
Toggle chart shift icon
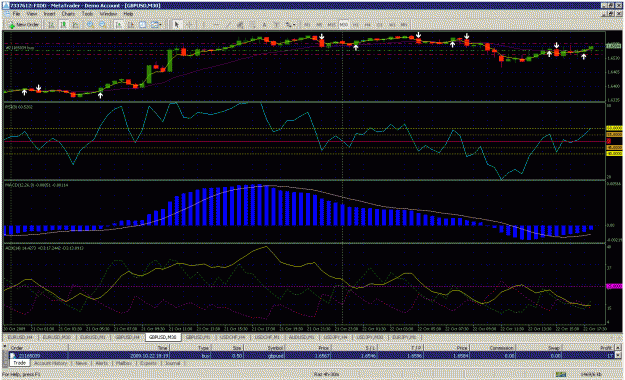click(130, 25)
